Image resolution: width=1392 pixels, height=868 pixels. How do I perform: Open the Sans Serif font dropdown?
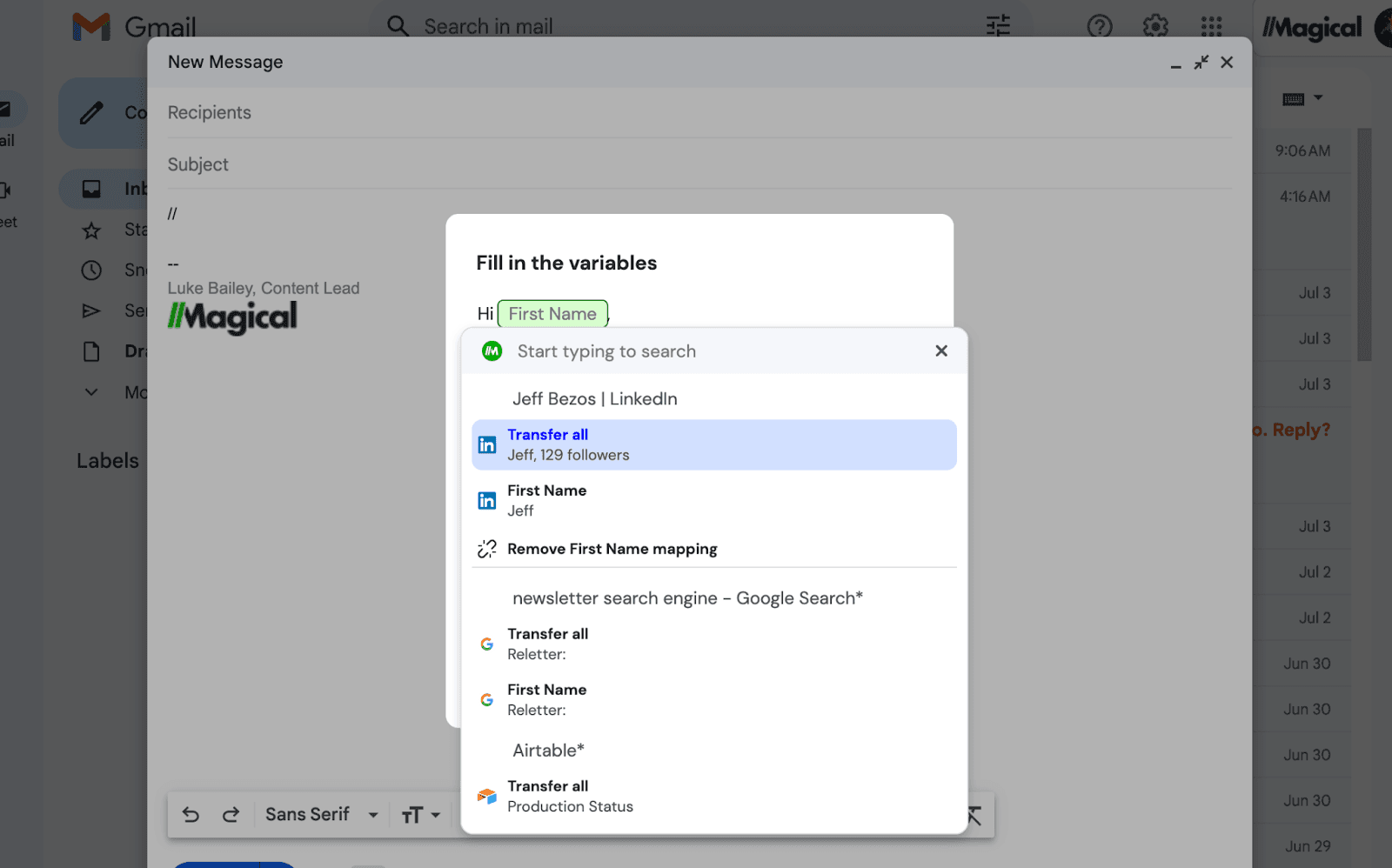click(322, 815)
